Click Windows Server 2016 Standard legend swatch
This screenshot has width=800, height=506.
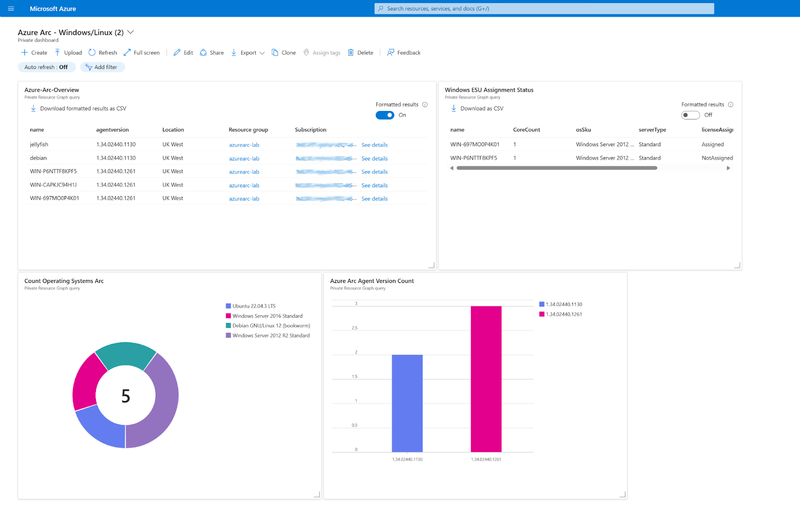[x=228, y=316]
